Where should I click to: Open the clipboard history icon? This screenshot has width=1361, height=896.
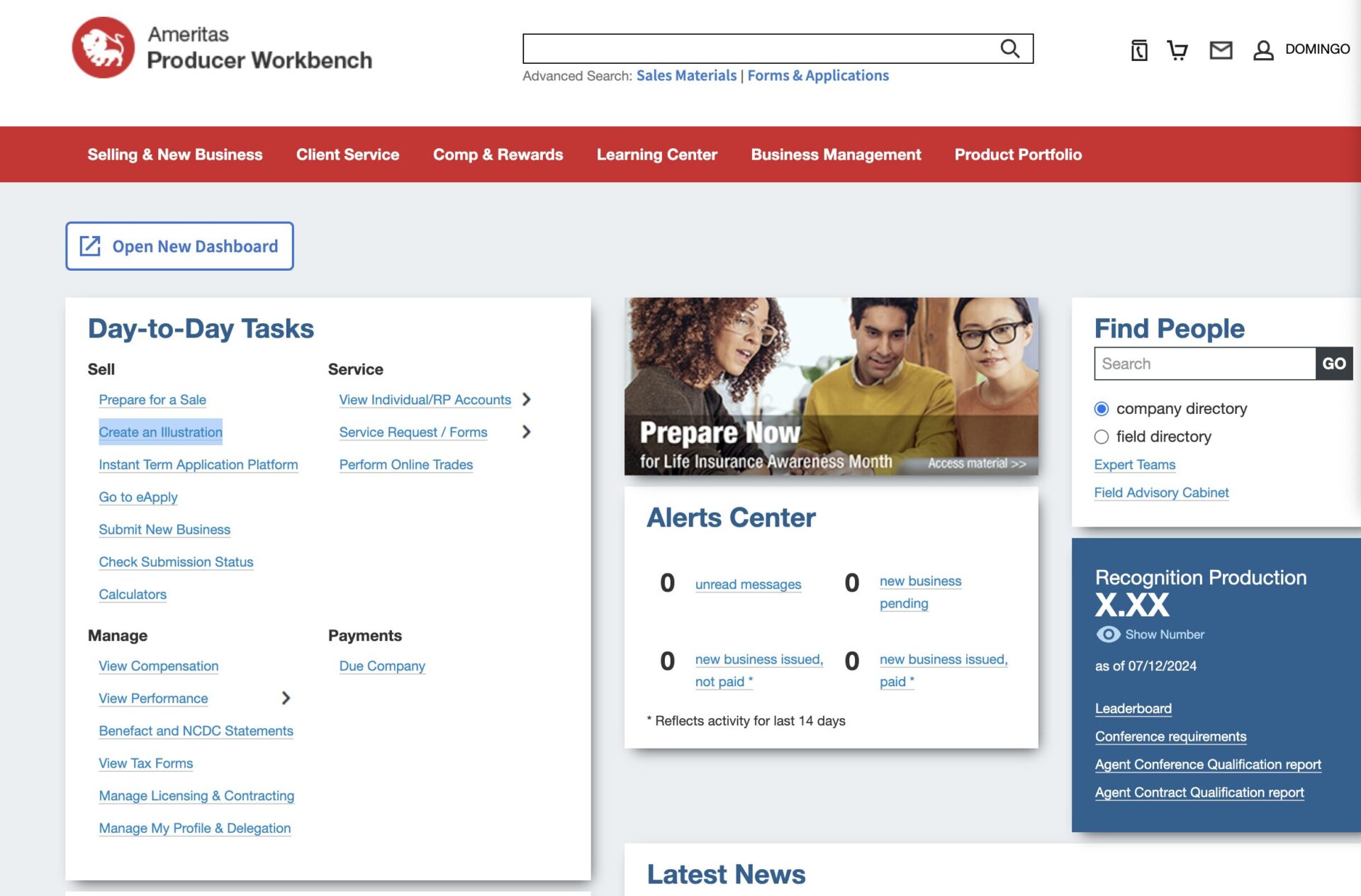pos(1139,50)
